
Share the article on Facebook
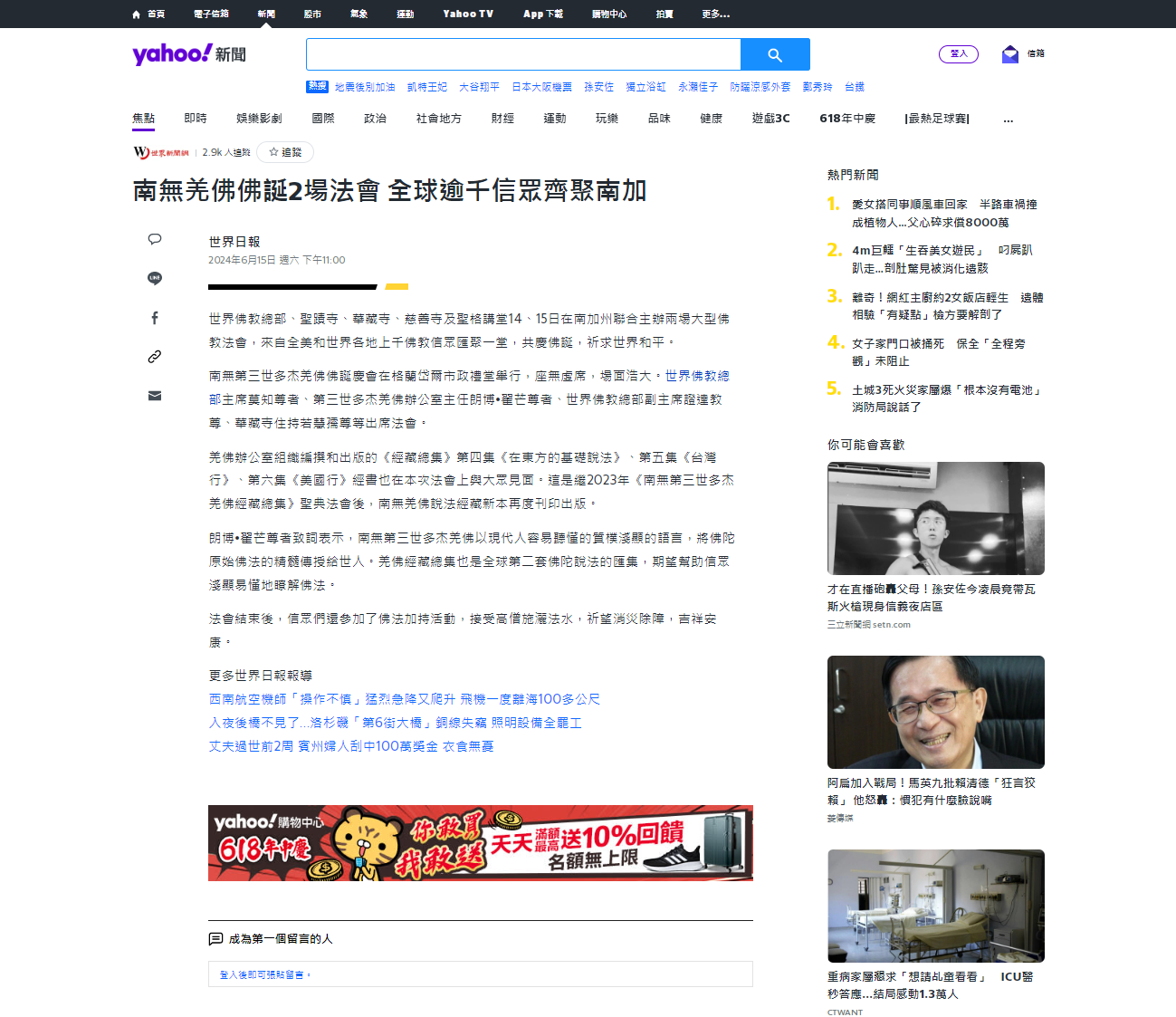pyautogui.click(x=155, y=317)
